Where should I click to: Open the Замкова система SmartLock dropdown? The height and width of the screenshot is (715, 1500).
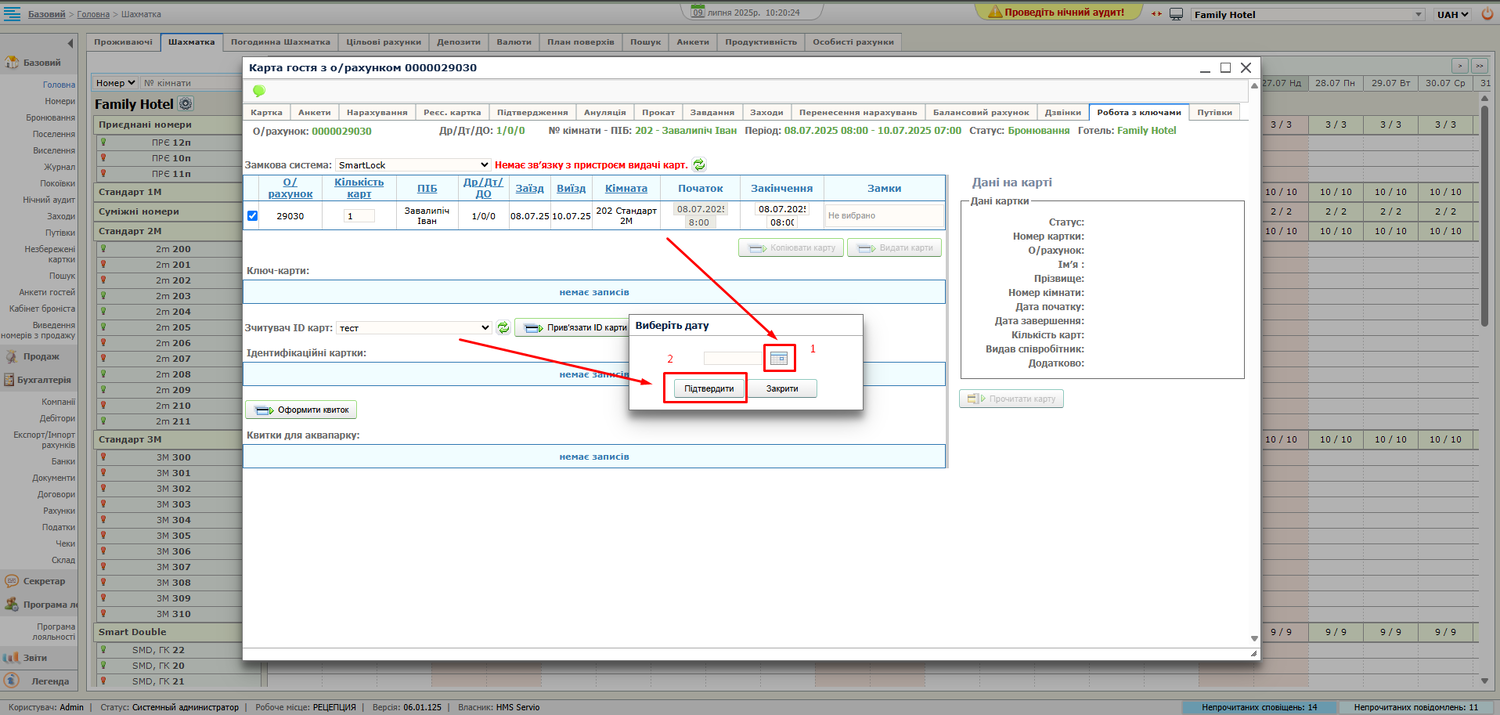tap(413, 164)
